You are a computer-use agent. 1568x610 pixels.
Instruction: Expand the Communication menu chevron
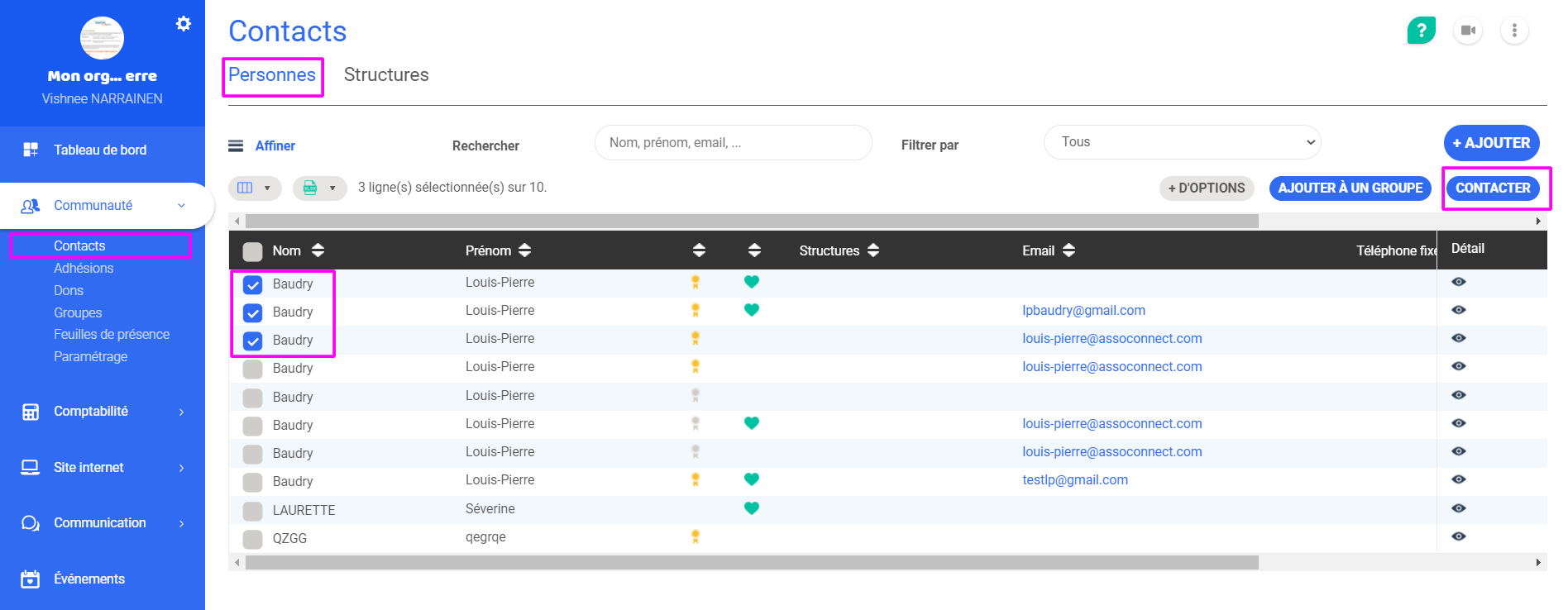click(x=181, y=523)
